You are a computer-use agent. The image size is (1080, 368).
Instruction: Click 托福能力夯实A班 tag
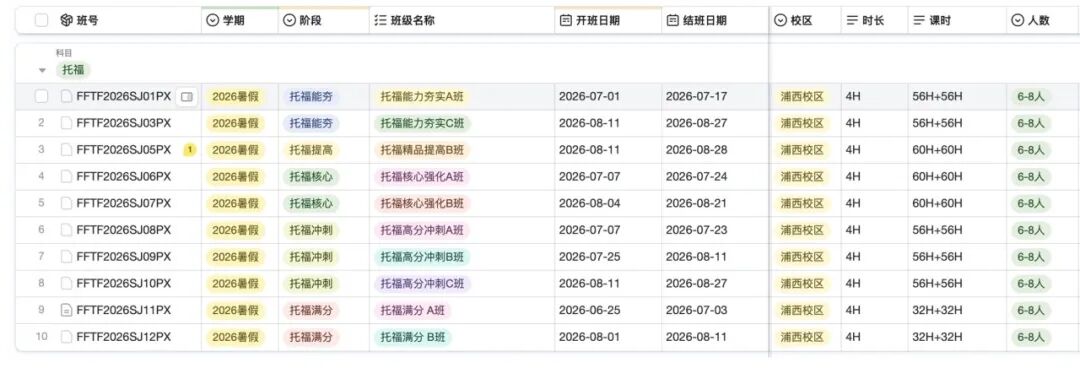(422, 96)
